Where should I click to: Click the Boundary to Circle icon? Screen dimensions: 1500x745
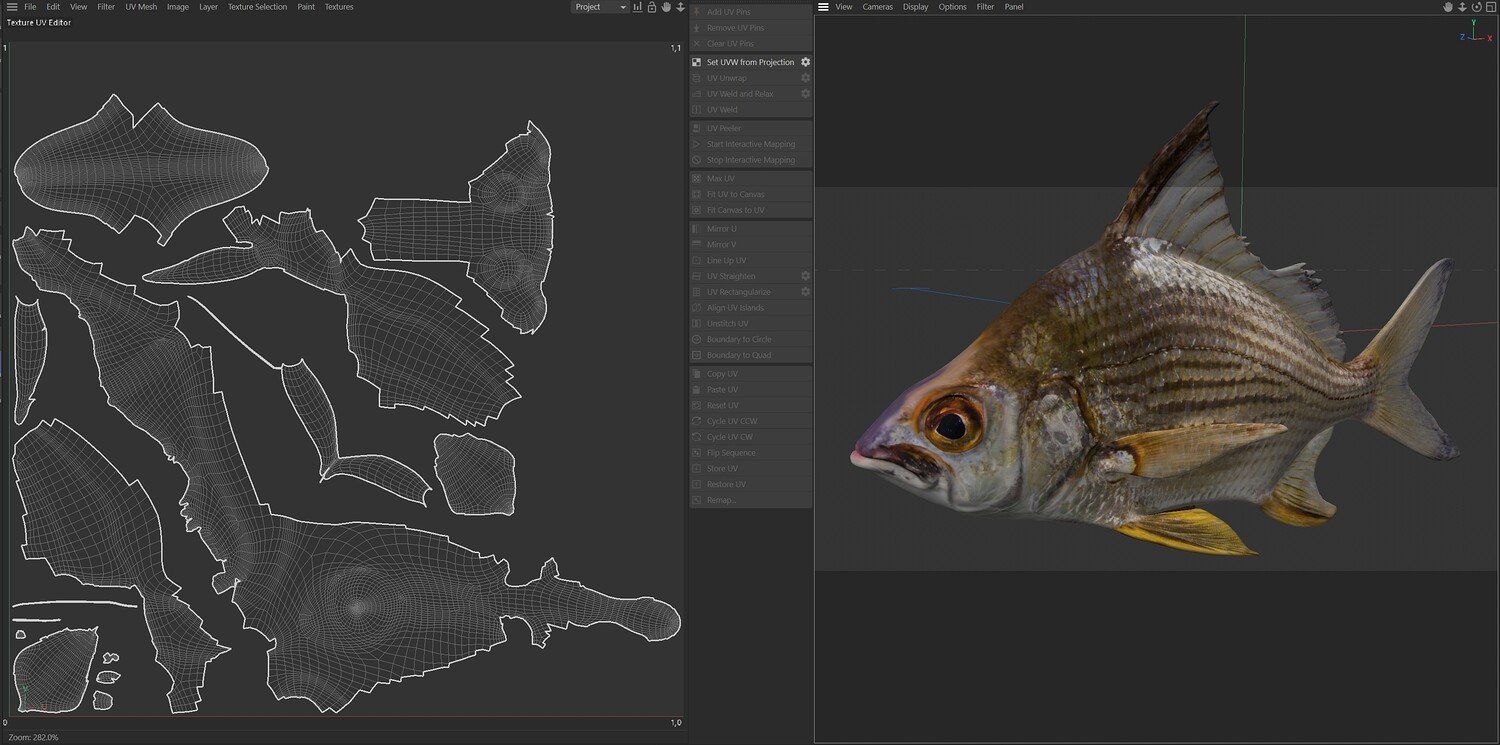click(x=697, y=340)
